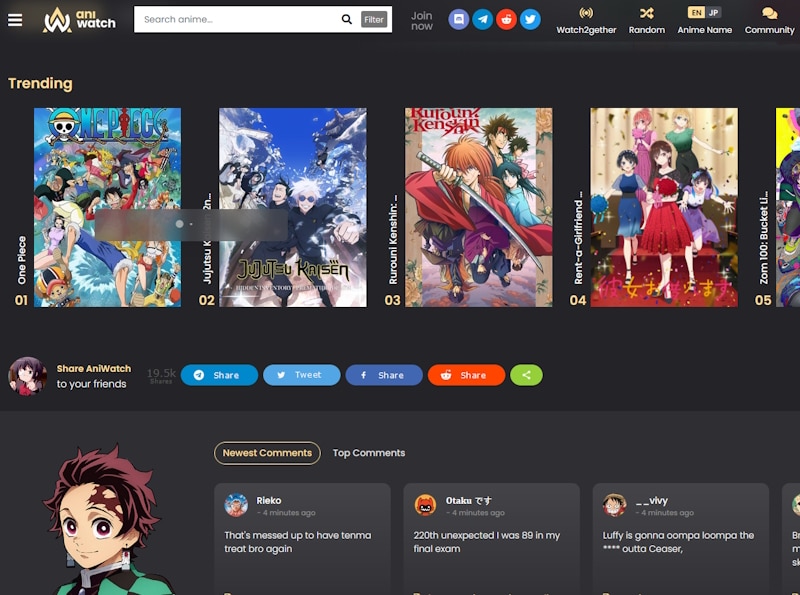Tweet about AniWatch
Screen dimensions: 800x595
[x=302, y=375]
